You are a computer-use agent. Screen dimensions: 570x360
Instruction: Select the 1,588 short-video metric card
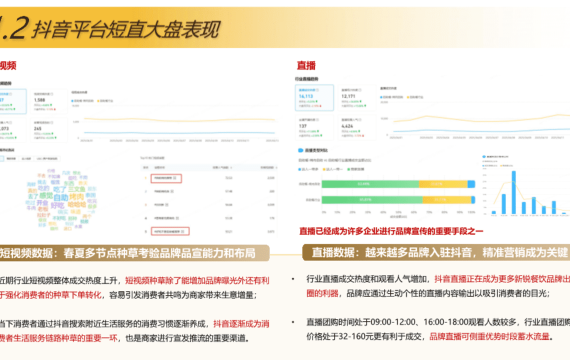click(48, 101)
